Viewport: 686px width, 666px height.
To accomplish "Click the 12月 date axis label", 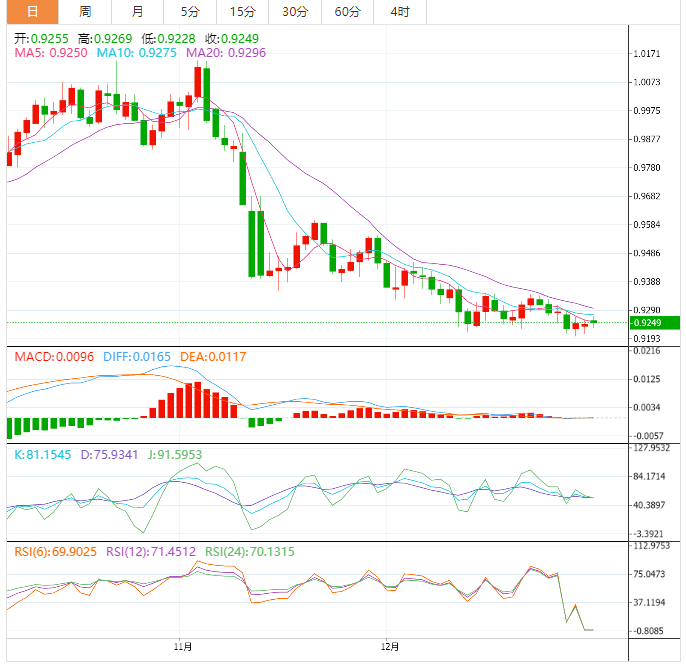I will [389, 646].
